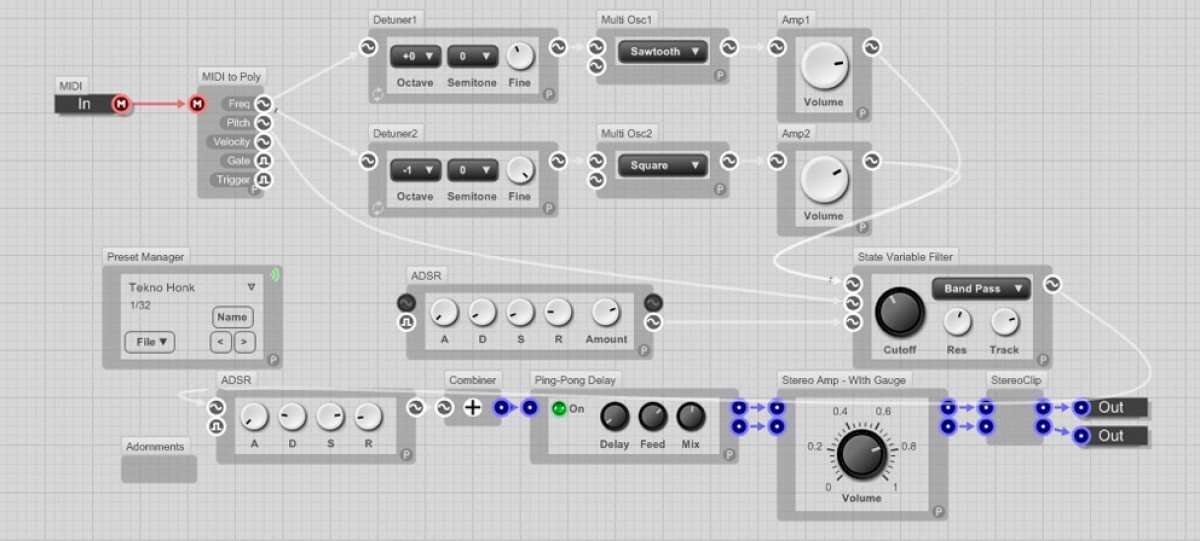This screenshot has height=541, width=1200.
Task: Expand the Detuner2 Octave dropdown
Action: (x=415, y=169)
